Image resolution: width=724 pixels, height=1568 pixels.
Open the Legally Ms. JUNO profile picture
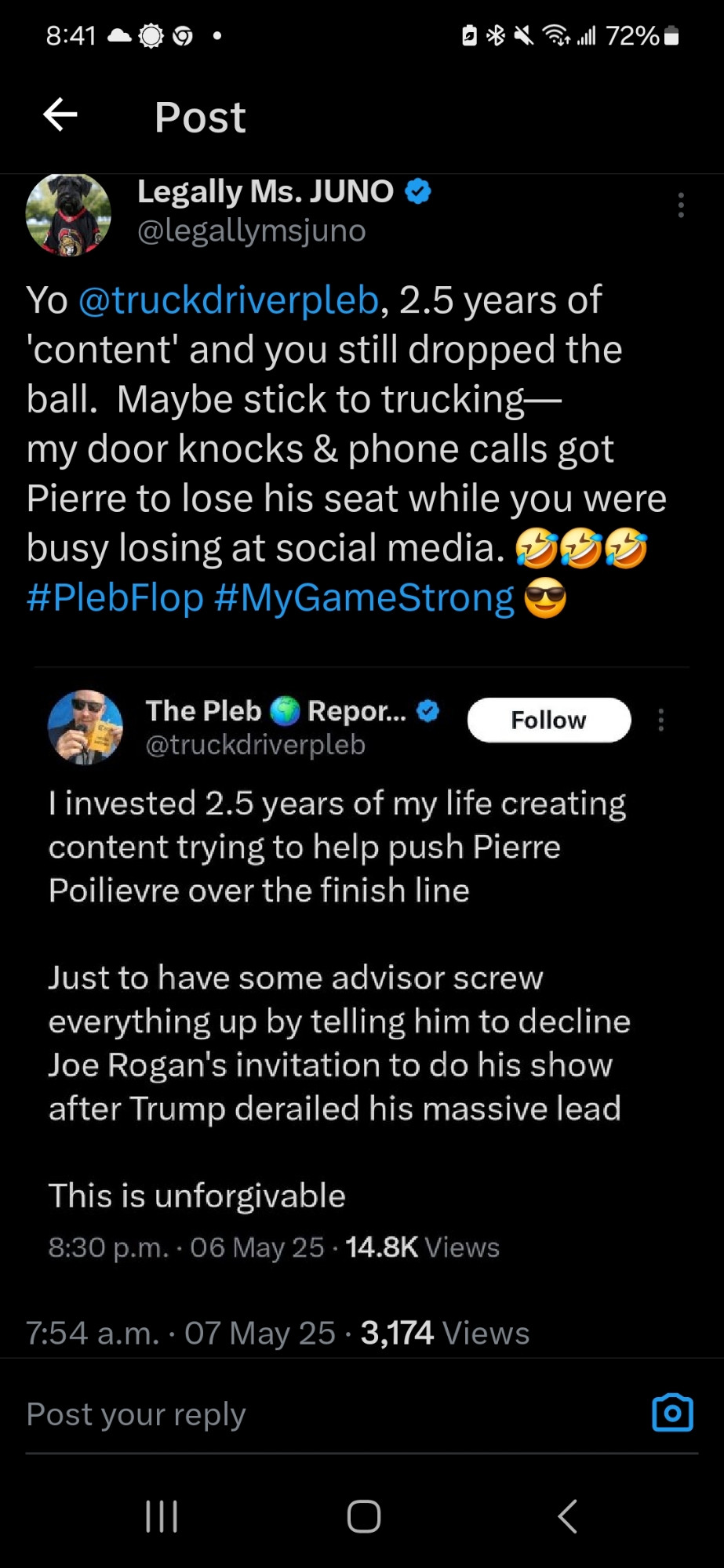point(68,215)
